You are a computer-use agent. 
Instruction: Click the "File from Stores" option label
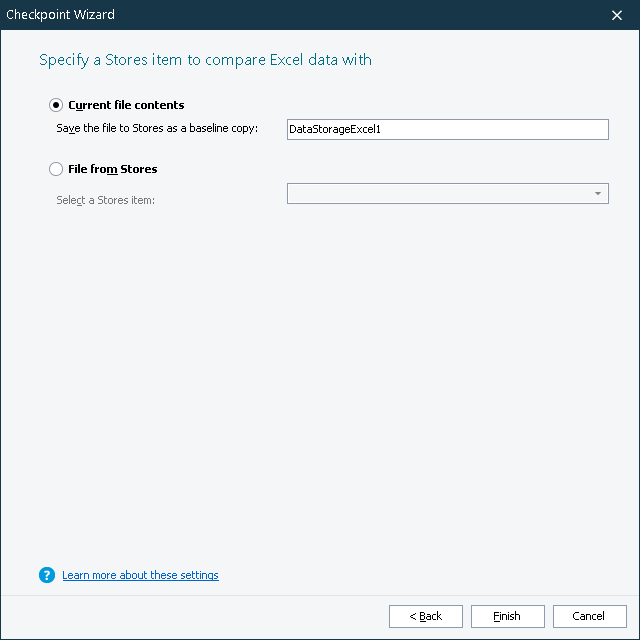112,169
